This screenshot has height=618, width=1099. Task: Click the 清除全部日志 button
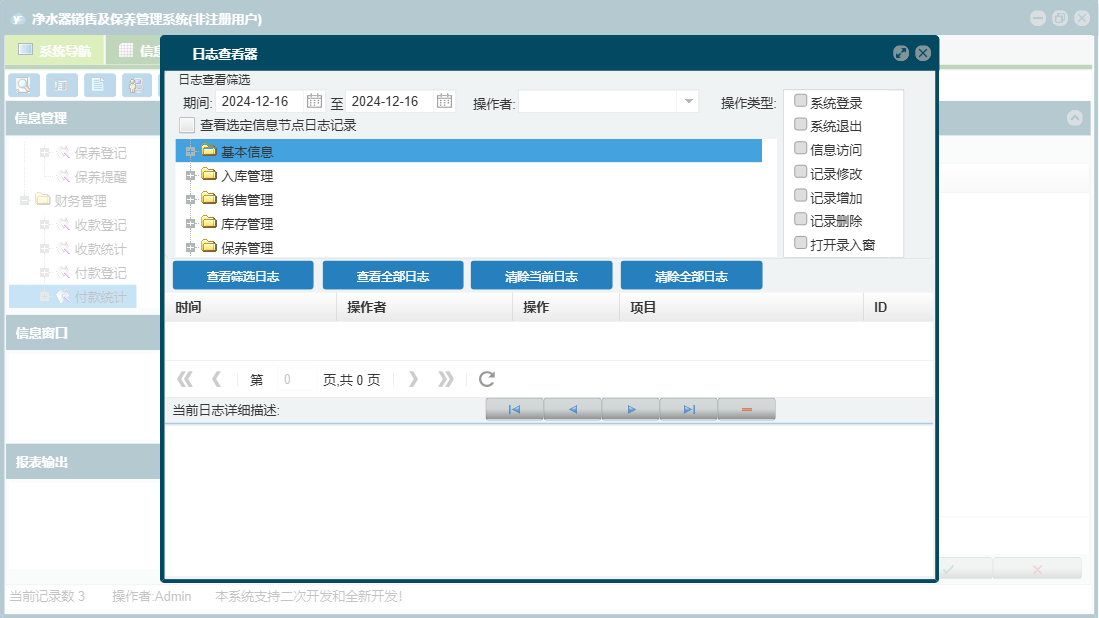pyautogui.click(x=691, y=275)
